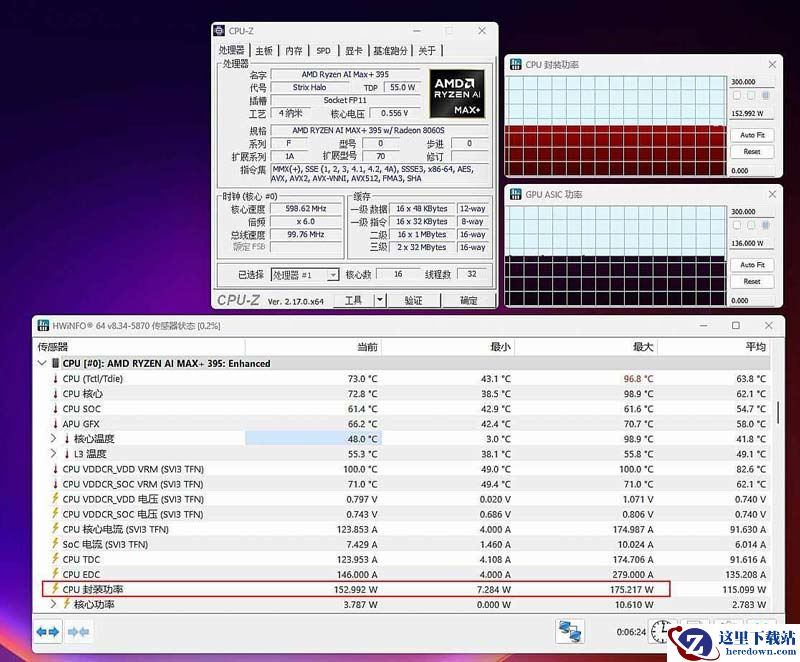The image size is (800, 662).
Task: Open the 基准跑分 tab in CPU-Z
Action: (390, 51)
